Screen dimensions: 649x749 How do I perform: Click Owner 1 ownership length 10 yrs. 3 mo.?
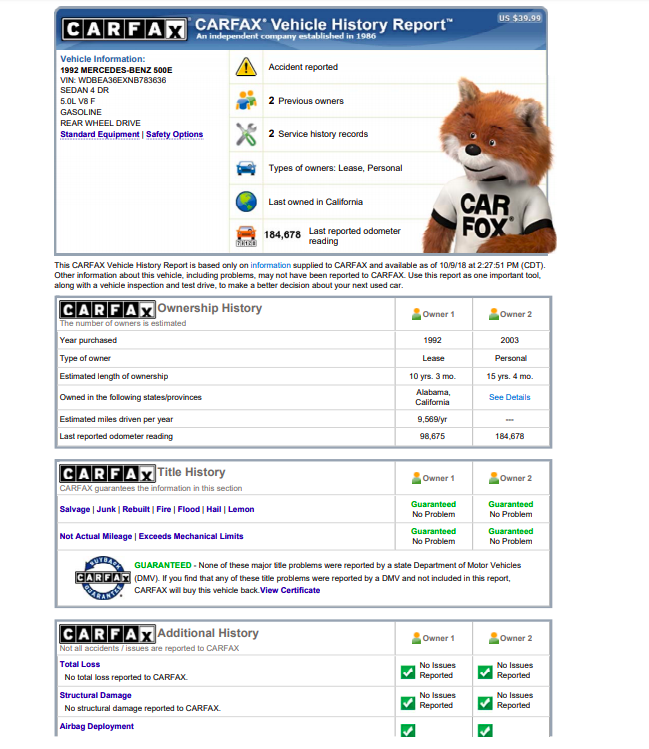click(x=432, y=376)
